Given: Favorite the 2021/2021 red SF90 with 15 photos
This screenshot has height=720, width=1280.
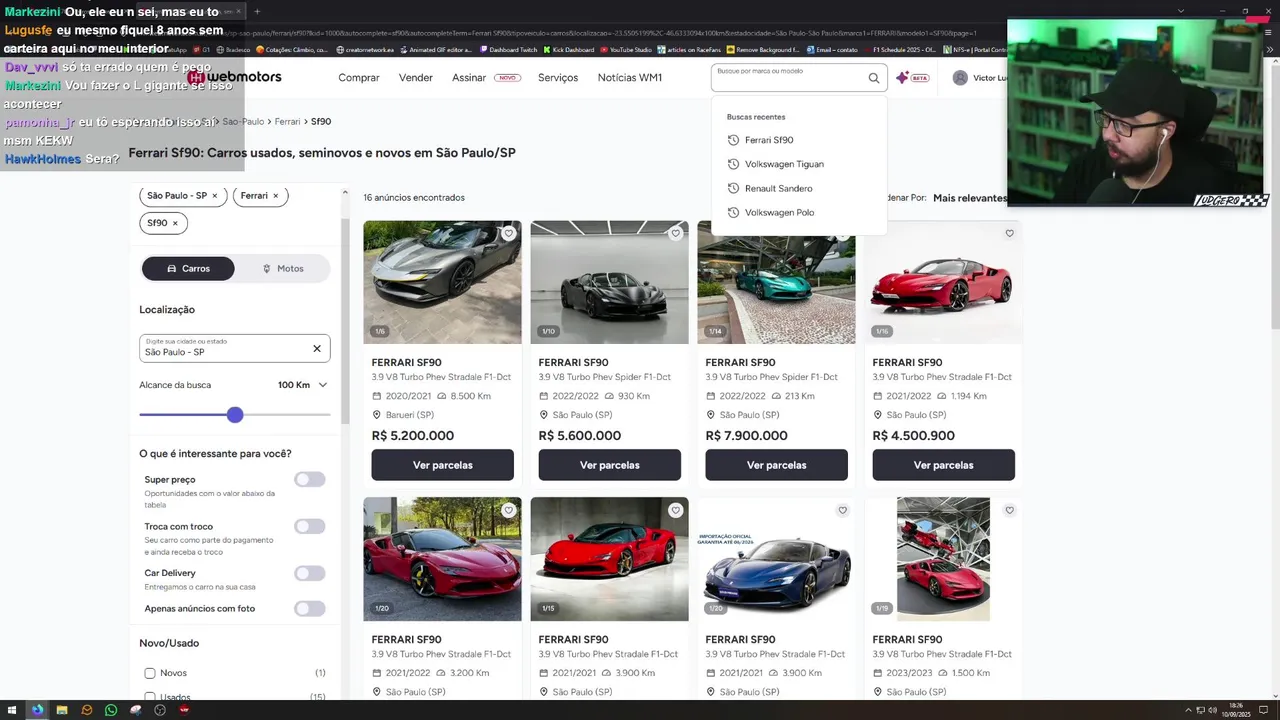Looking at the screenshot, I should pyautogui.click(x=675, y=511).
